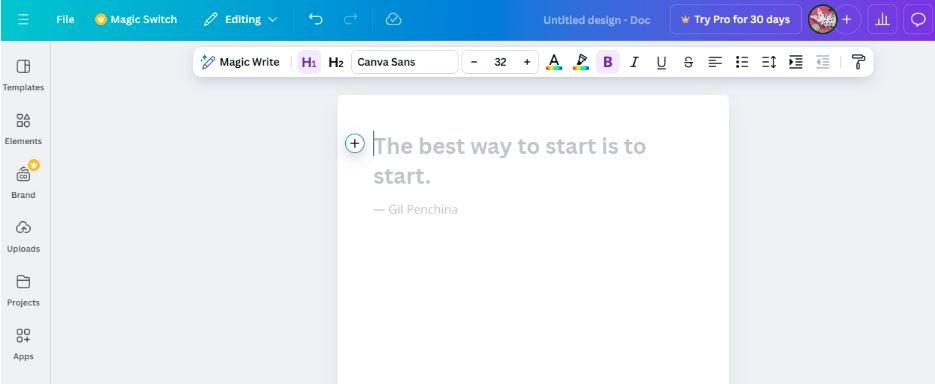Toggle italic formatting
935x384 pixels.
coord(634,62)
